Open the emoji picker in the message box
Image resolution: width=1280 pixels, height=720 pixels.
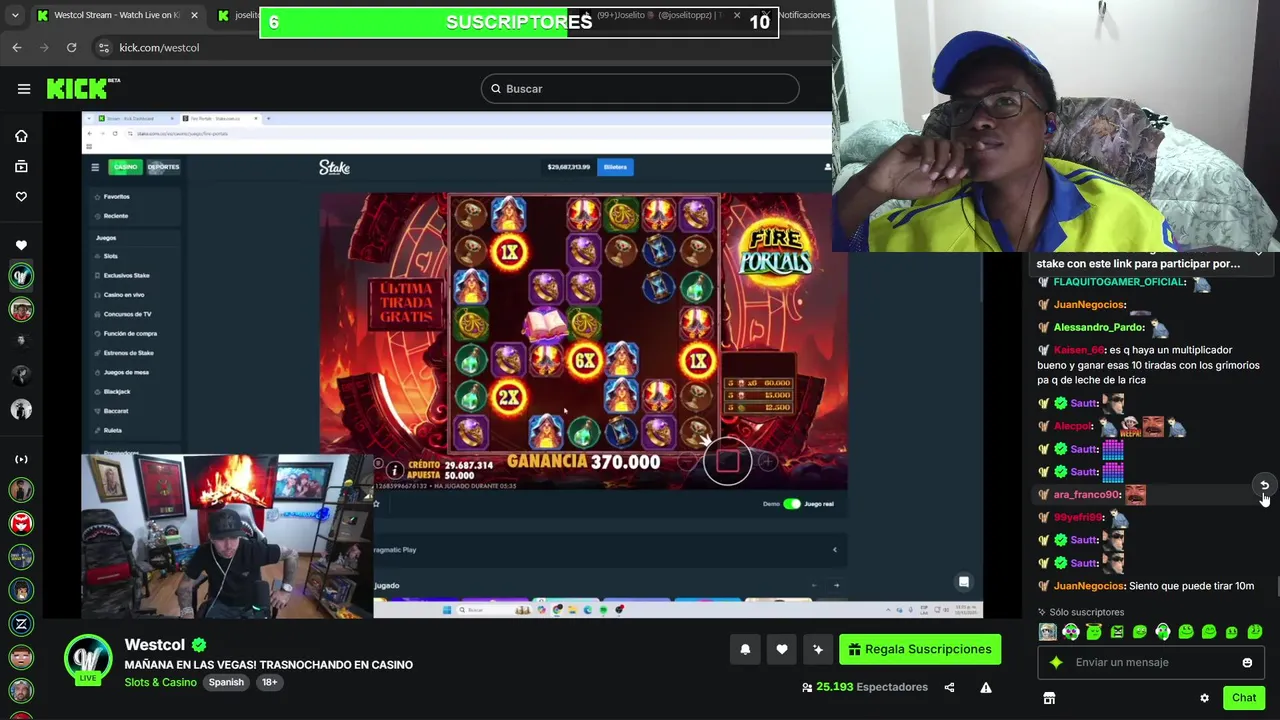1247,662
